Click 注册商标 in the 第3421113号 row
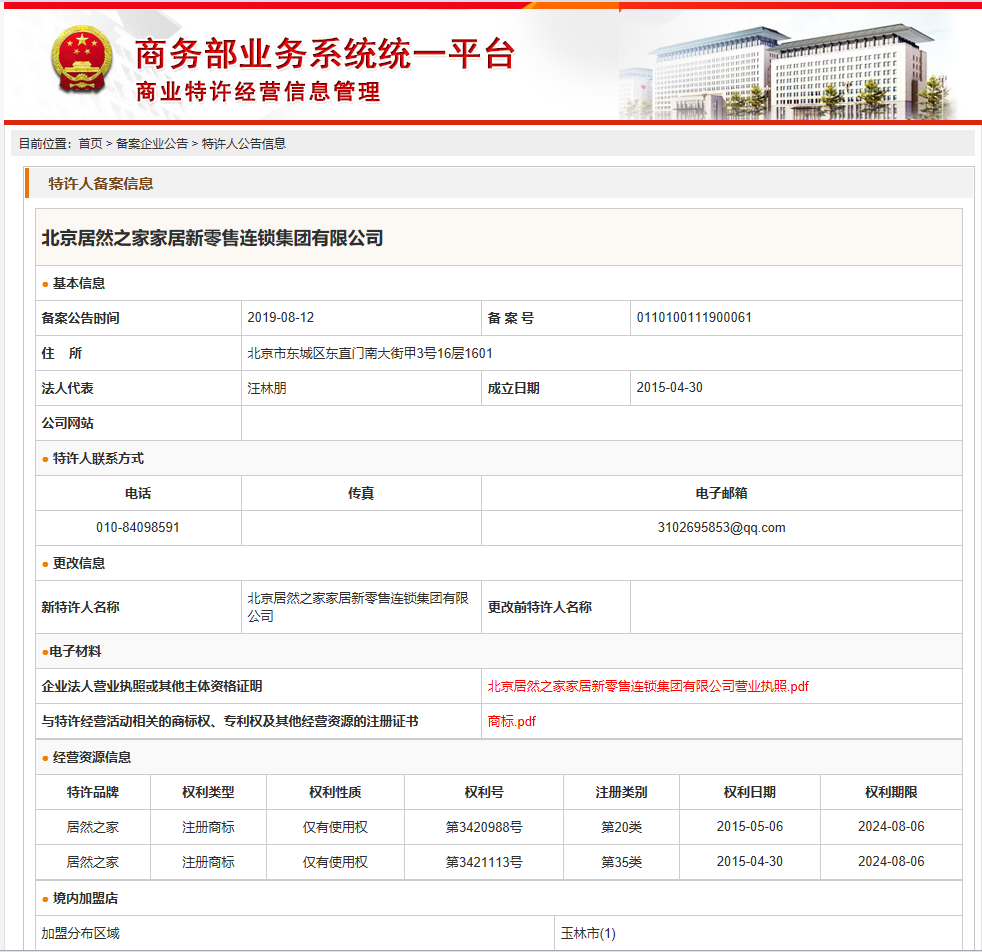Image resolution: width=982 pixels, height=952 pixels. click(x=209, y=862)
